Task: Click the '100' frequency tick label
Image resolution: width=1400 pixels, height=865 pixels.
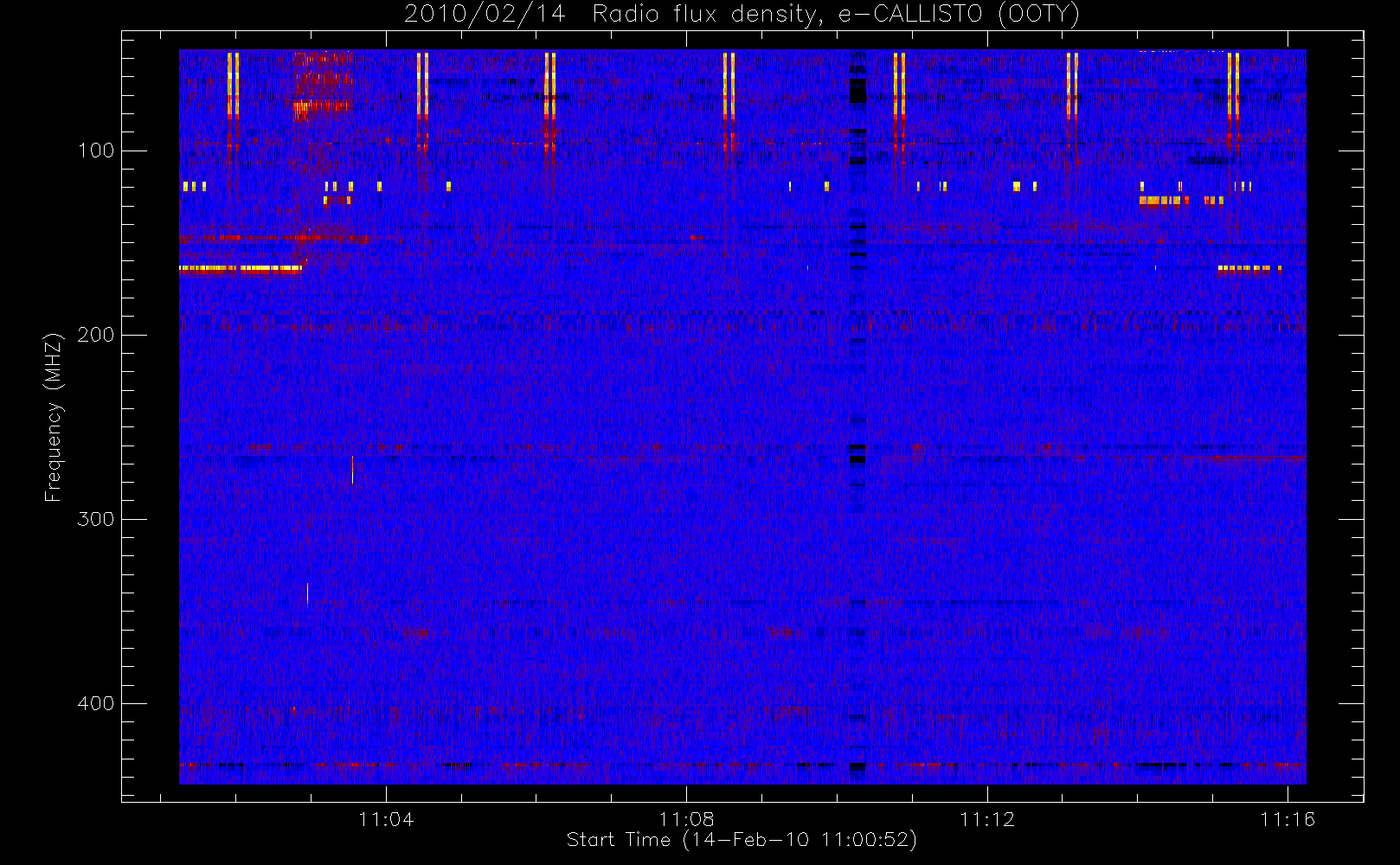Action: [96, 151]
